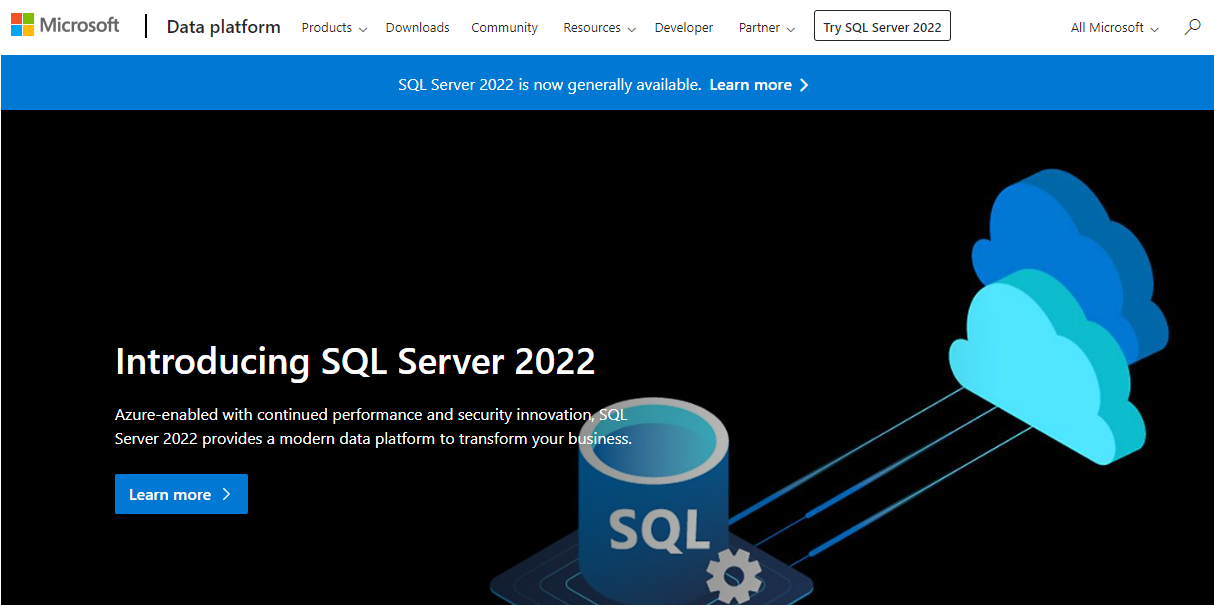Click the Data platform site title
Image resolution: width=1214 pixels, height=605 pixels.
point(223,27)
